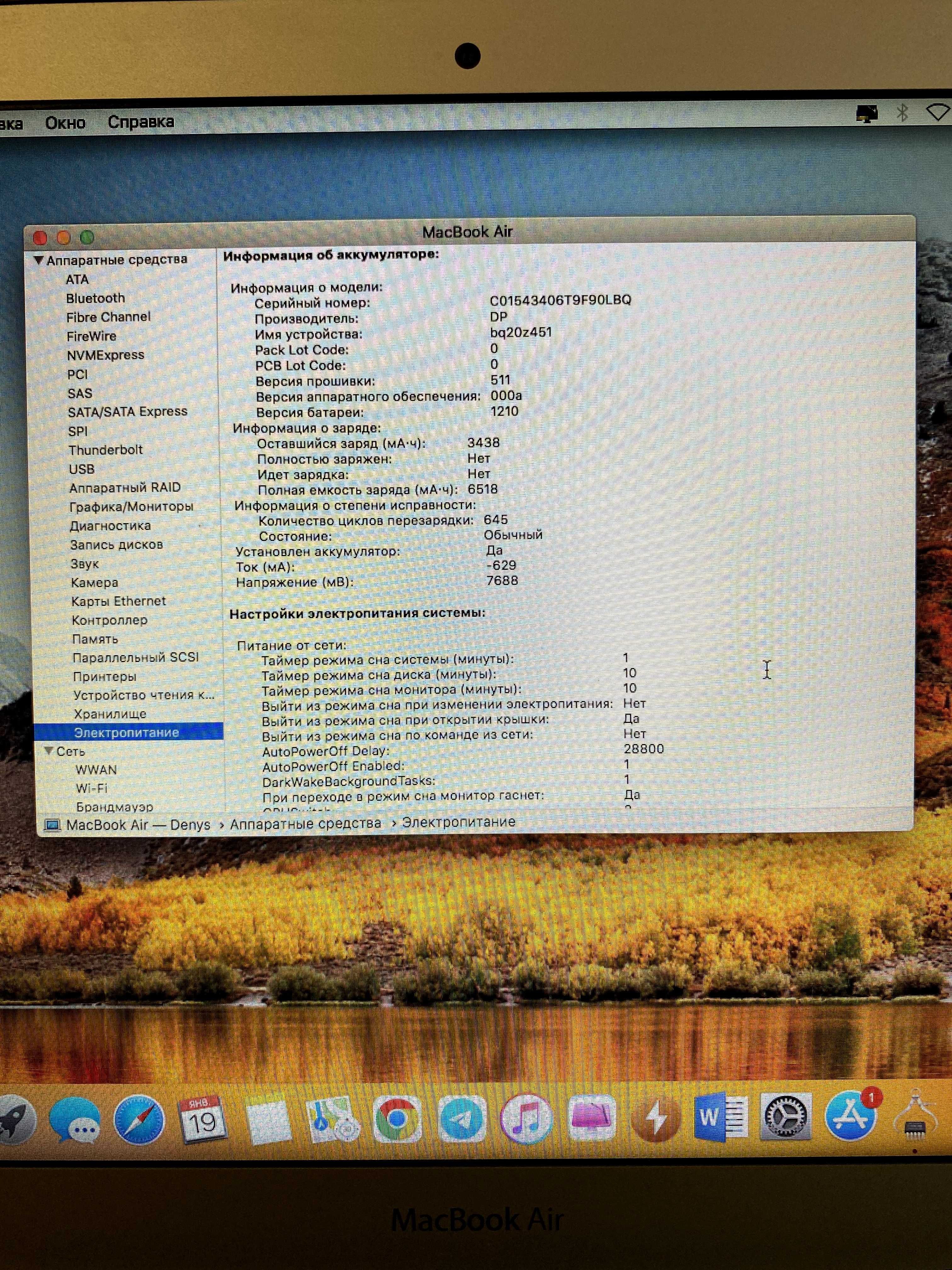The width and height of the screenshot is (952, 1270).
Task: Select SAS in the sidebar
Action: click(x=80, y=393)
